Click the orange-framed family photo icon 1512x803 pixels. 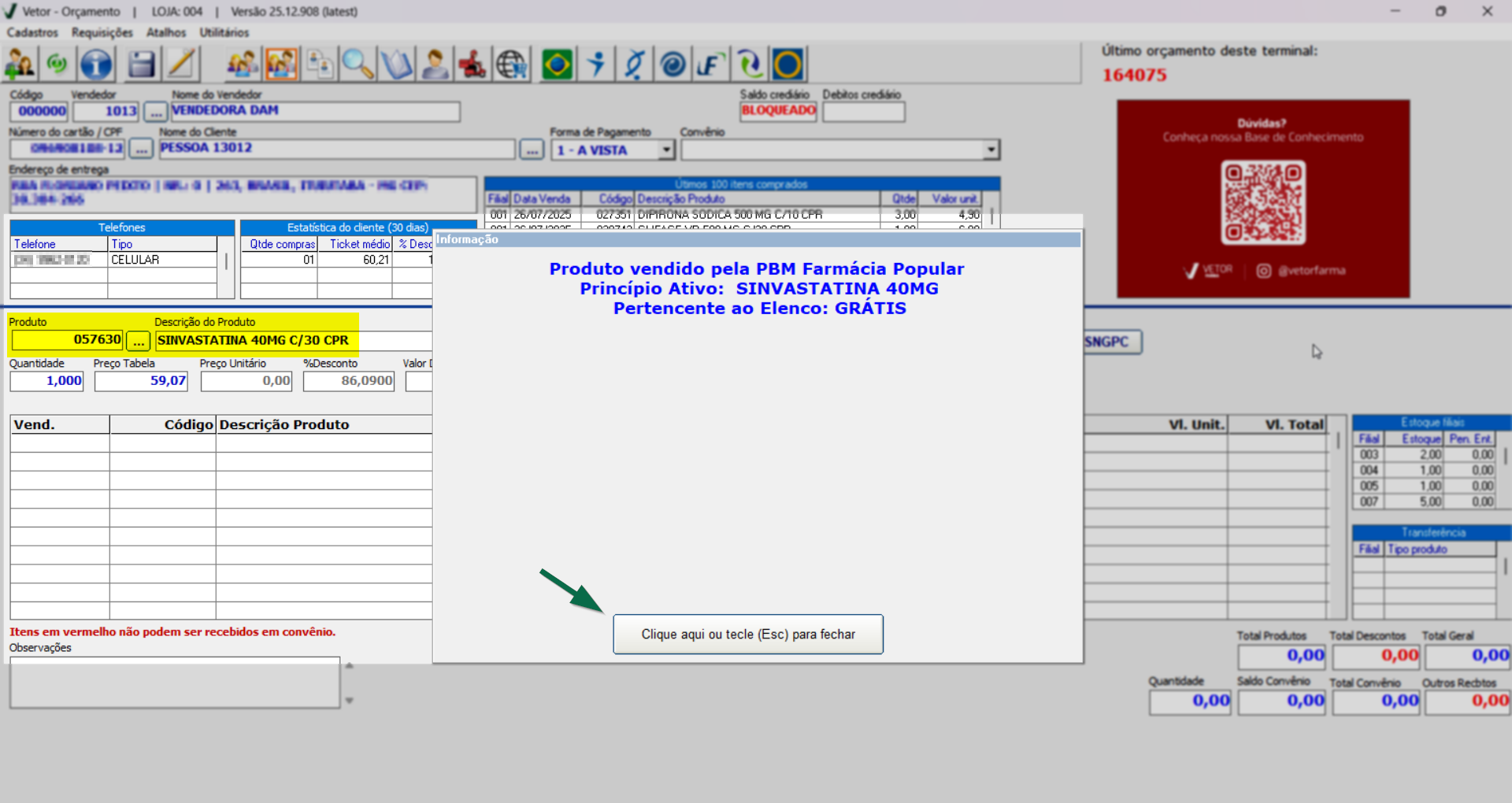click(x=281, y=65)
